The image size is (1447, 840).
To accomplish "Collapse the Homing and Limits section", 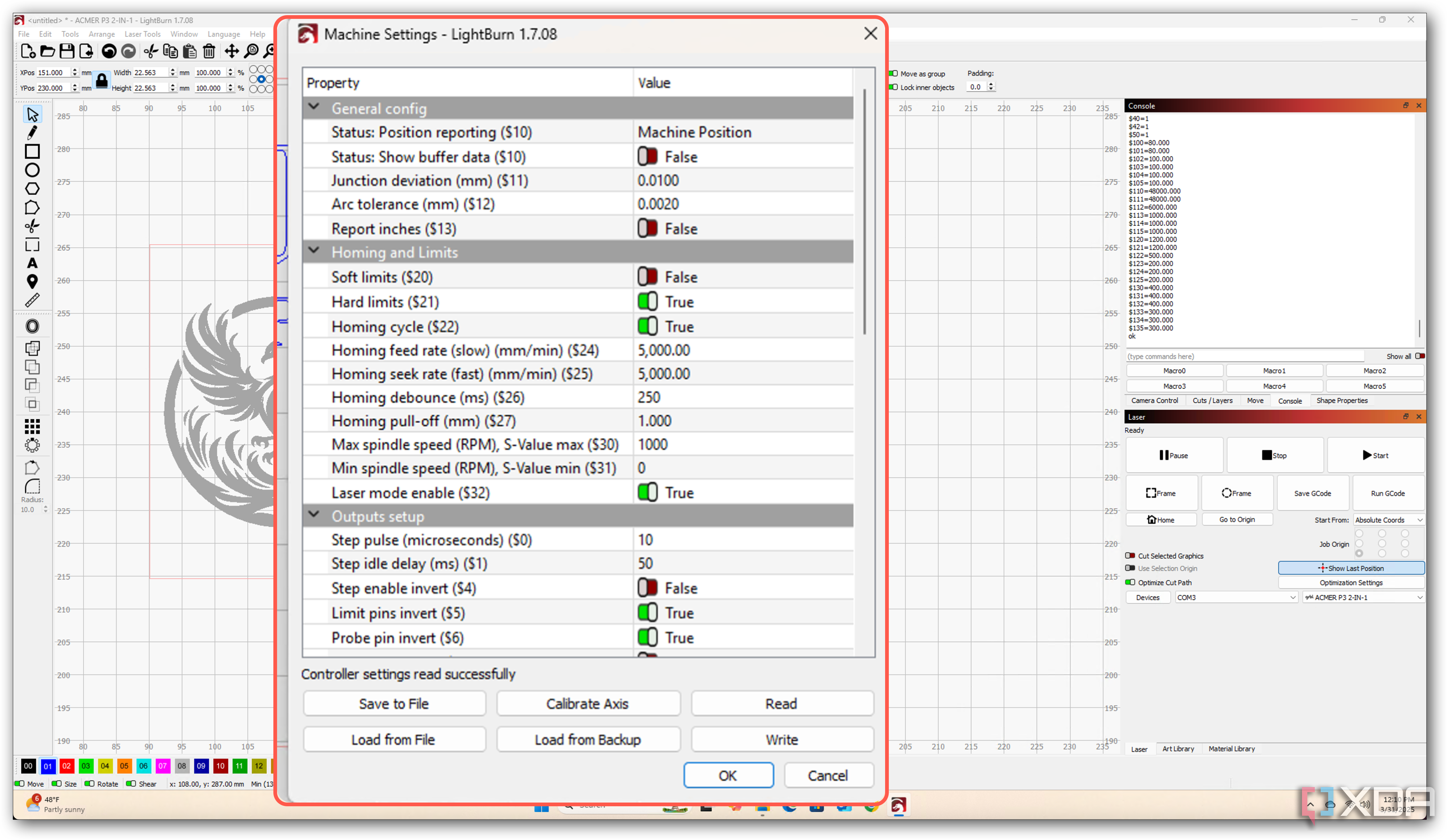I will (314, 250).
